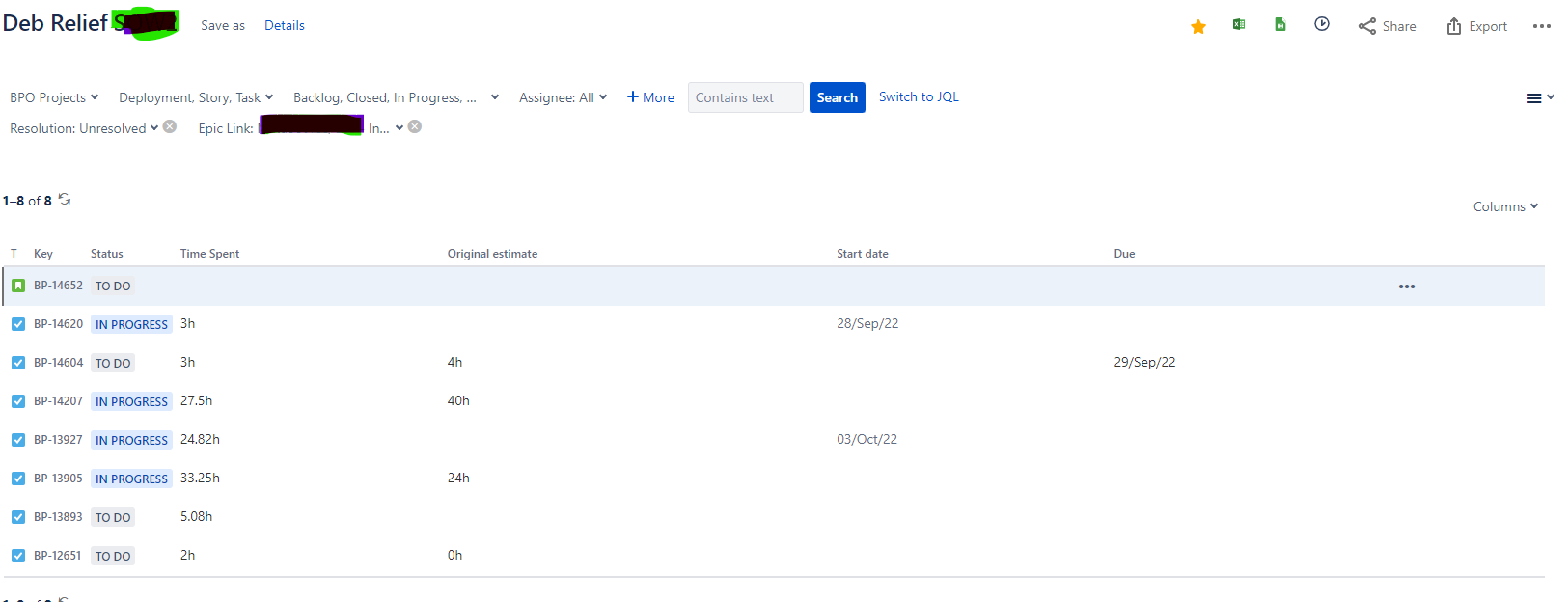Click task type icon for BP-13893
Image resolution: width=1568 pixels, height=602 pixels.
pos(18,517)
